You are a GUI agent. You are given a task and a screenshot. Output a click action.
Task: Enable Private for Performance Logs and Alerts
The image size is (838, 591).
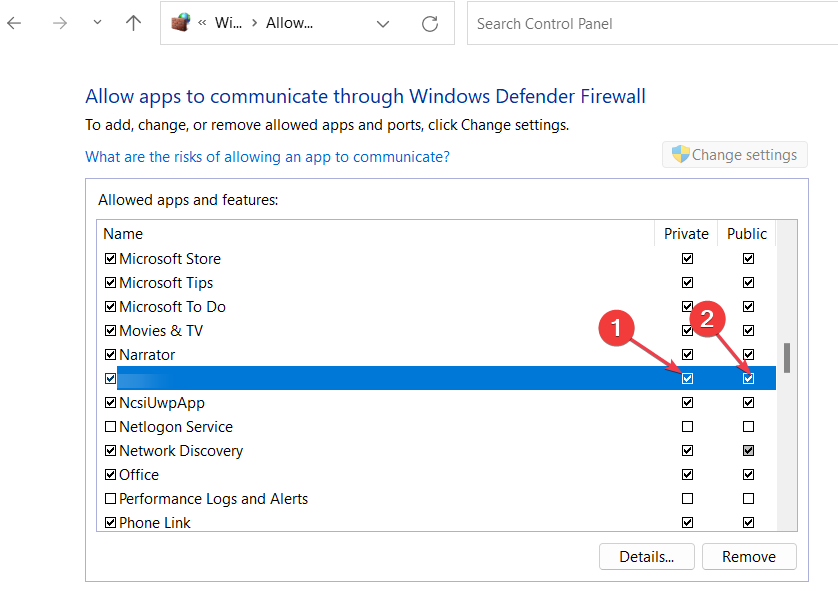(687, 499)
